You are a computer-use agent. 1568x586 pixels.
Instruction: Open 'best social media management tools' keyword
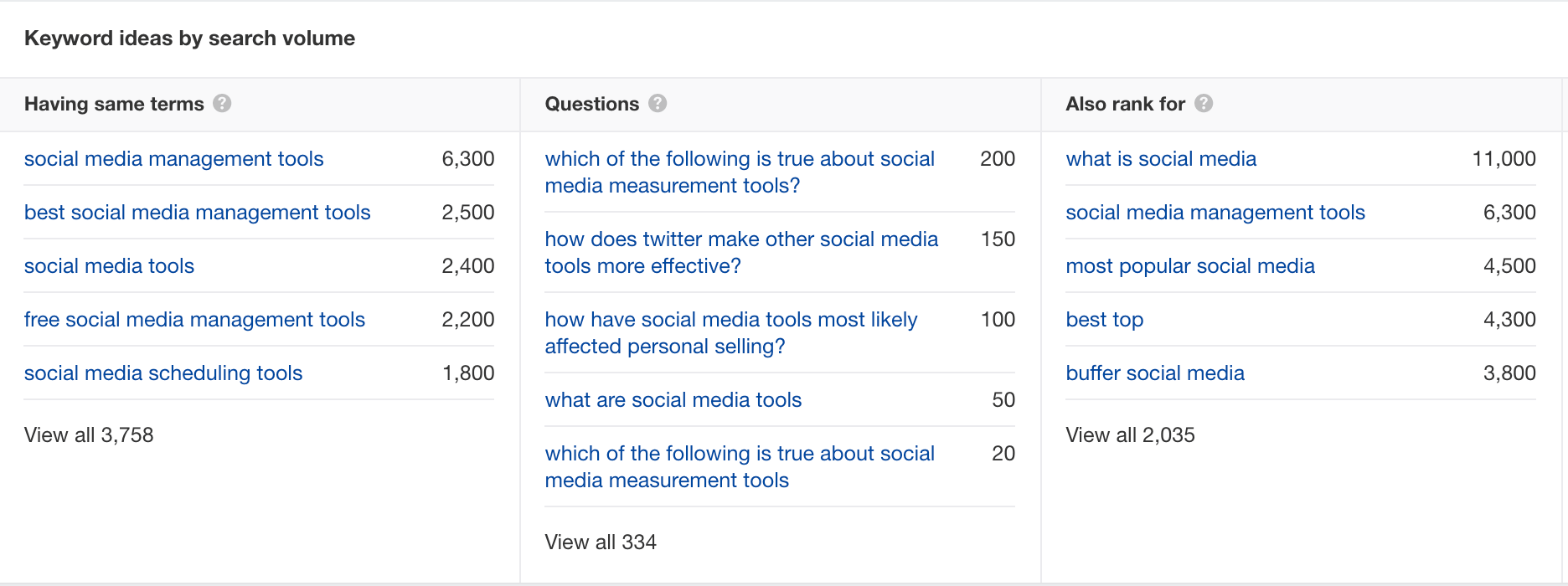[197, 213]
